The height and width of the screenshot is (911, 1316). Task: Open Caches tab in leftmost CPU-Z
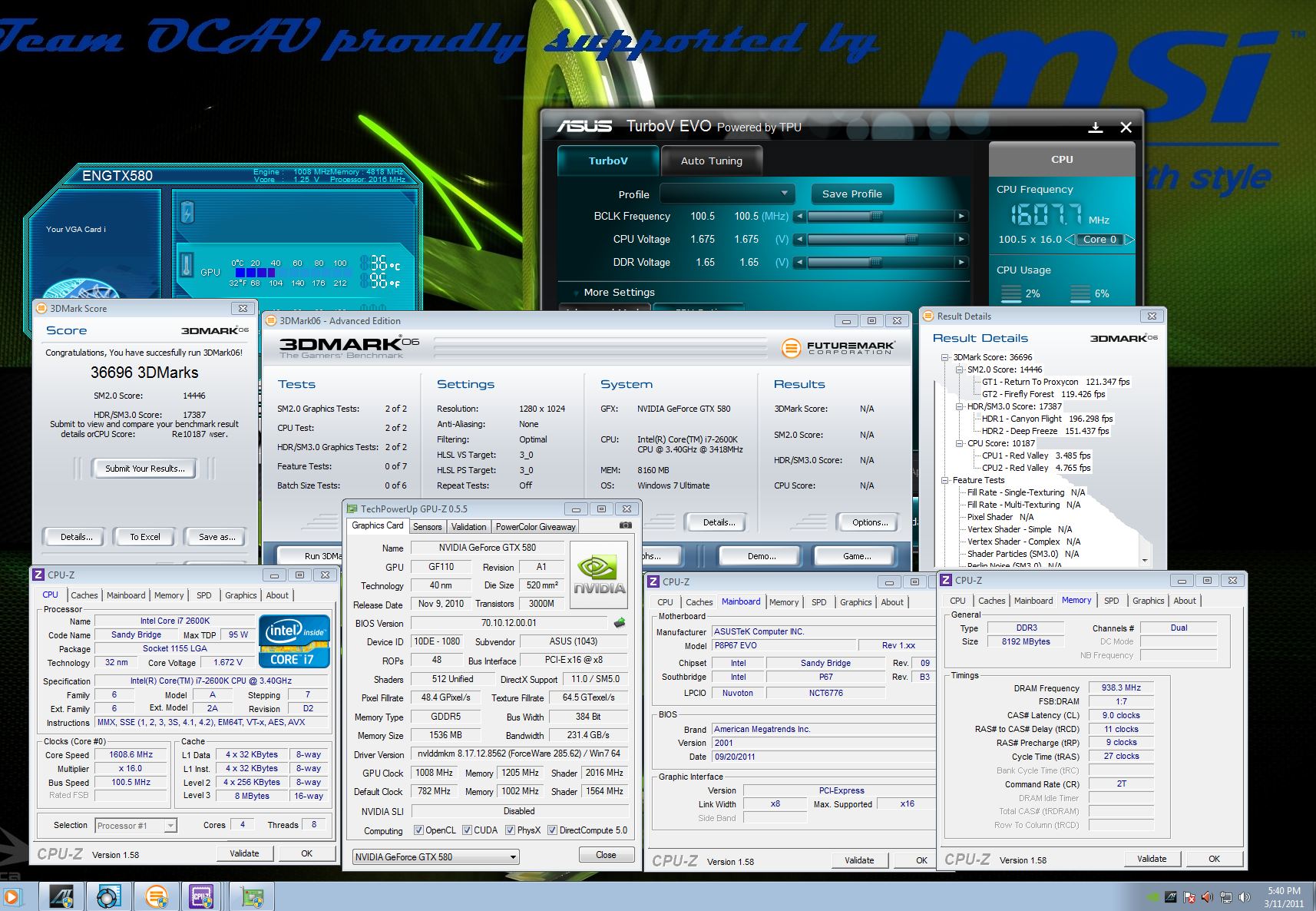(x=84, y=595)
